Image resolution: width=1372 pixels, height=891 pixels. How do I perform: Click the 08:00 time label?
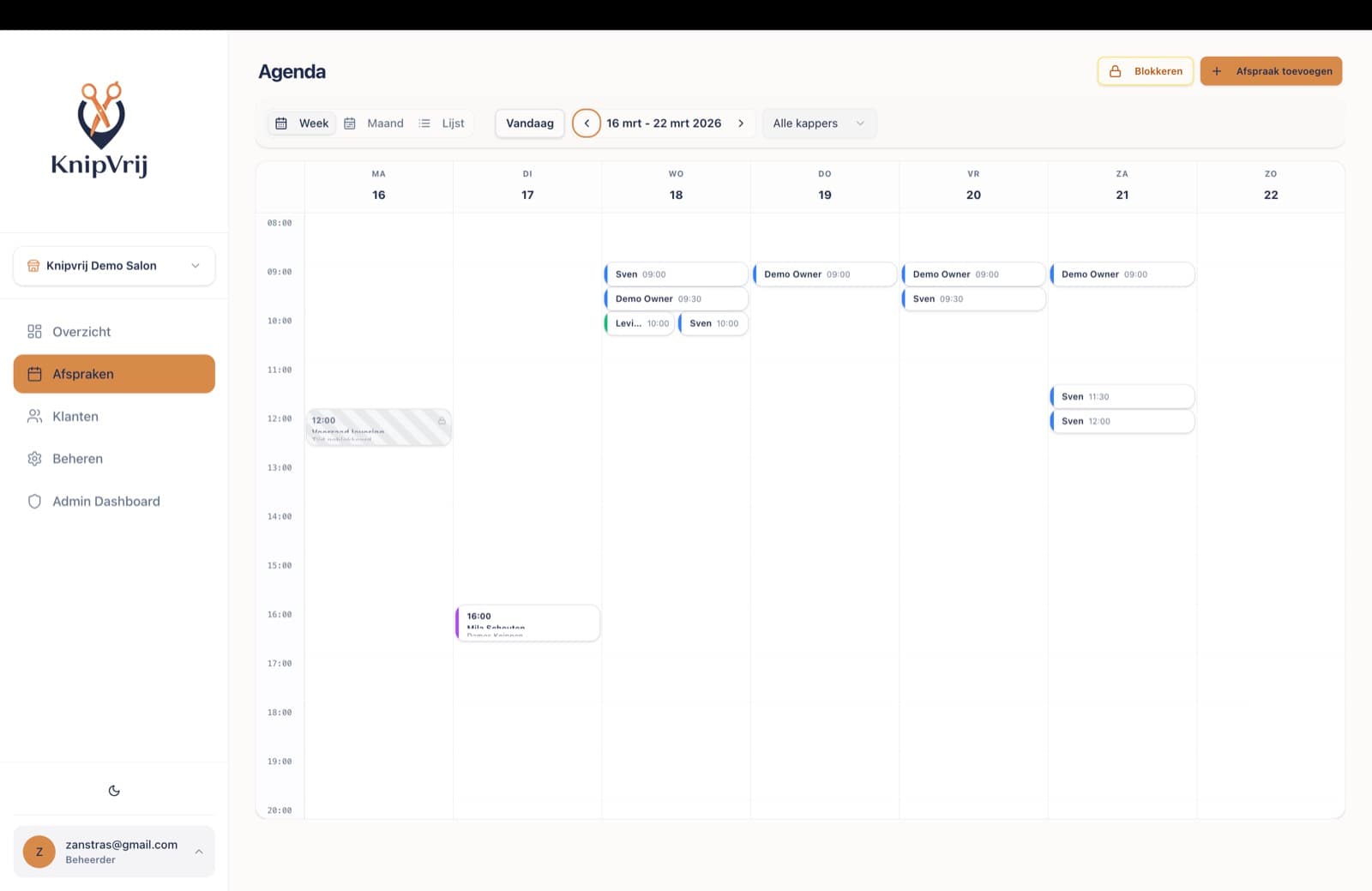coord(280,223)
